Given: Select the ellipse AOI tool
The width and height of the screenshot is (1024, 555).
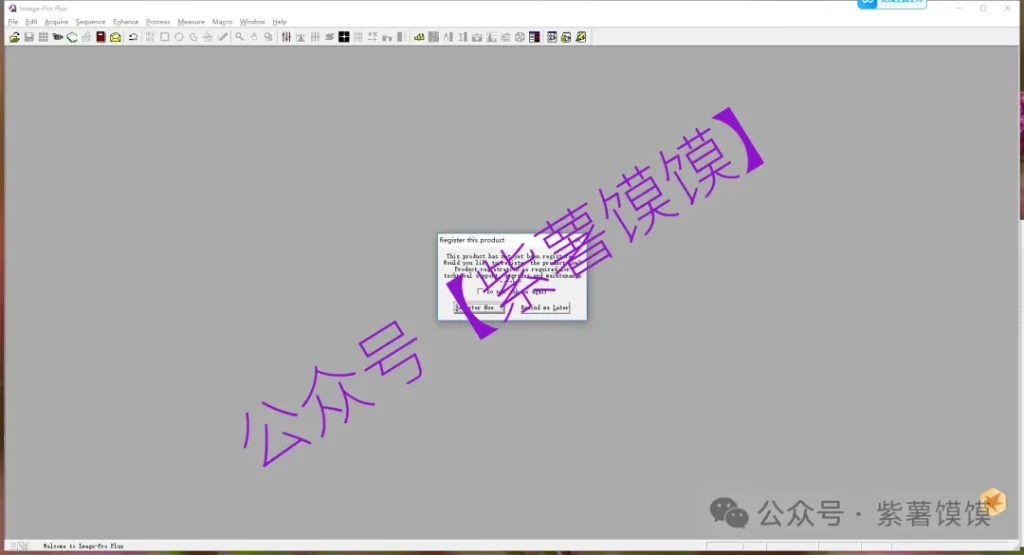Looking at the screenshot, I should [x=179, y=37].
